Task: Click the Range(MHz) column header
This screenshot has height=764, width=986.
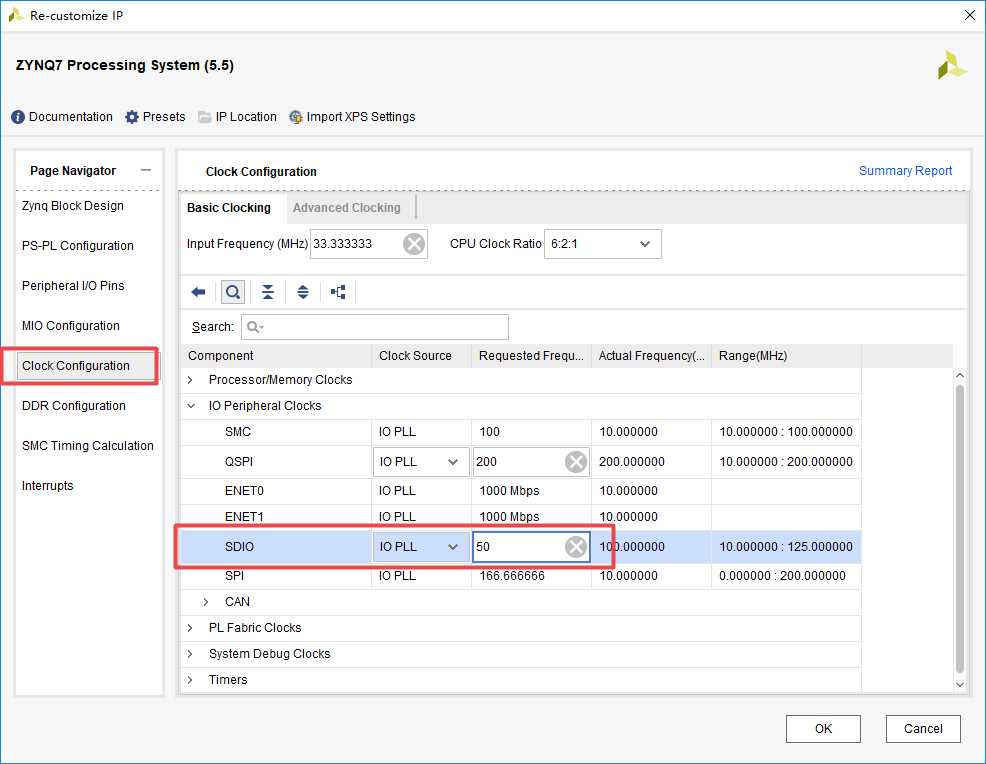Action: click(x=786, y=356)
